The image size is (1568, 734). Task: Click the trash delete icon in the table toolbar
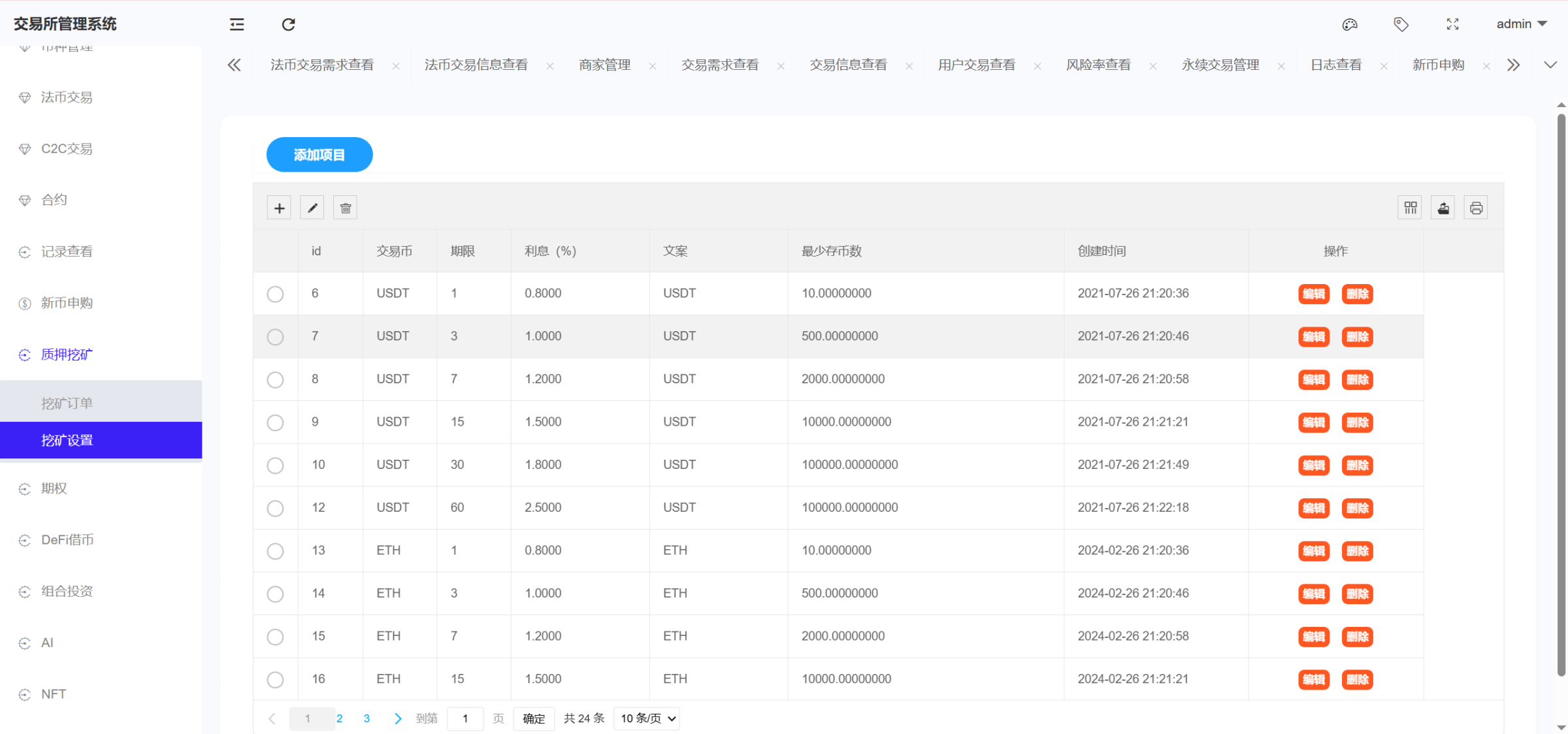346,208
